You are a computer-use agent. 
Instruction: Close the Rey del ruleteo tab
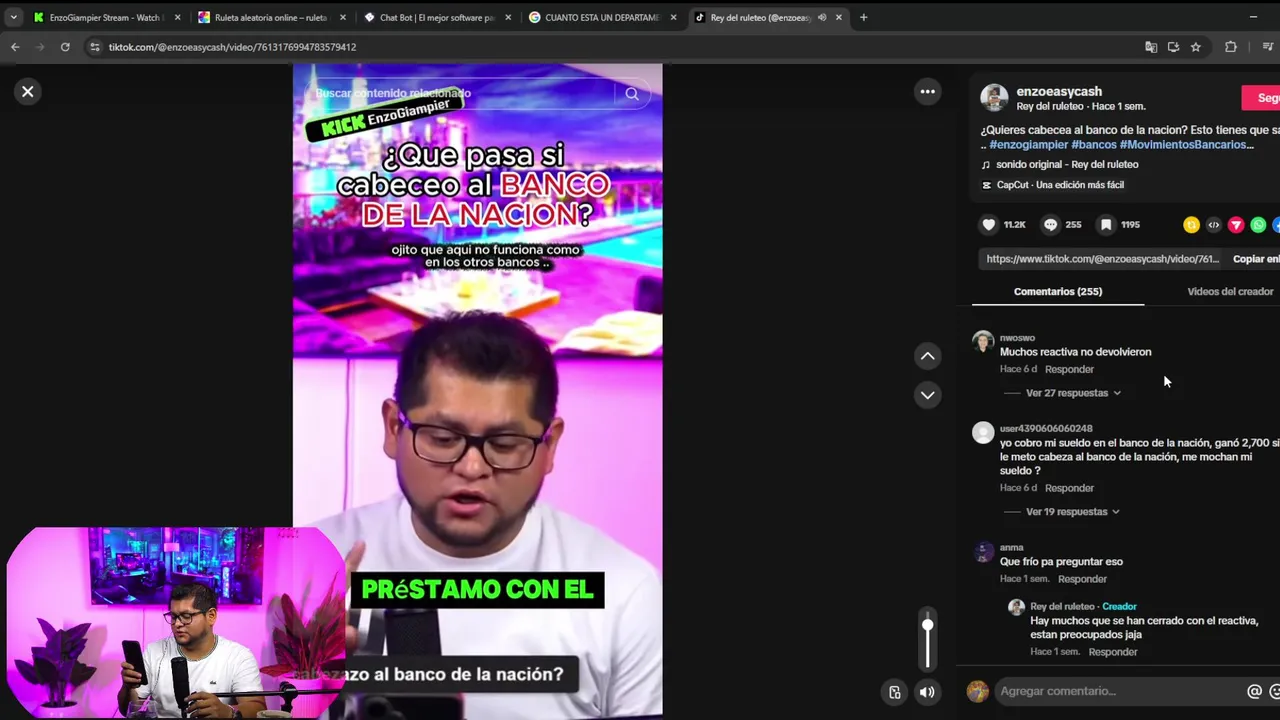(x=838, y=17)
